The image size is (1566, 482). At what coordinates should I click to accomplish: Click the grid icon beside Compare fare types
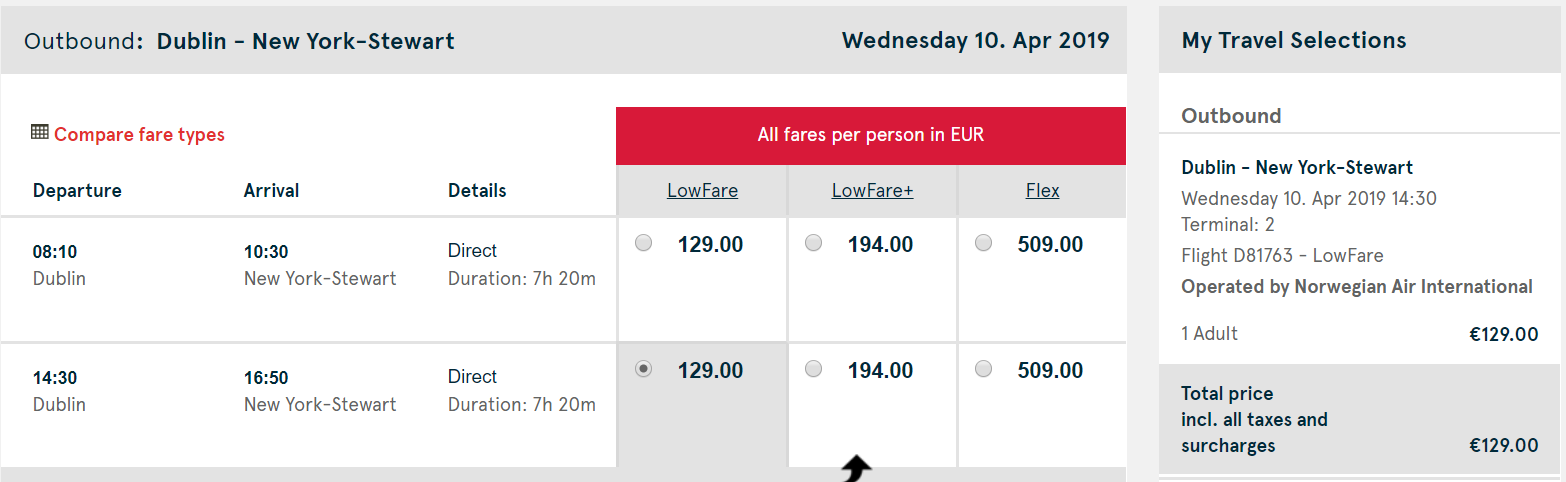point(40,132)
